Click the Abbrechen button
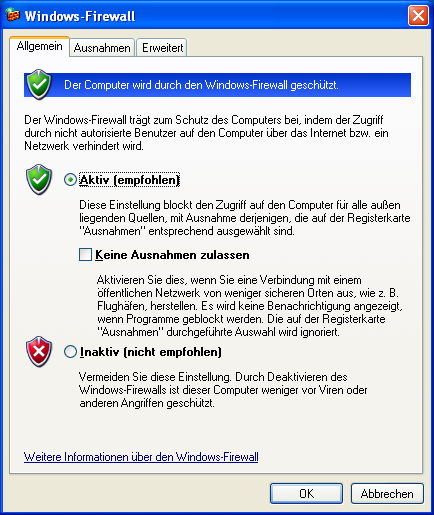The image size is (434, 515). [x=387, y=494]
